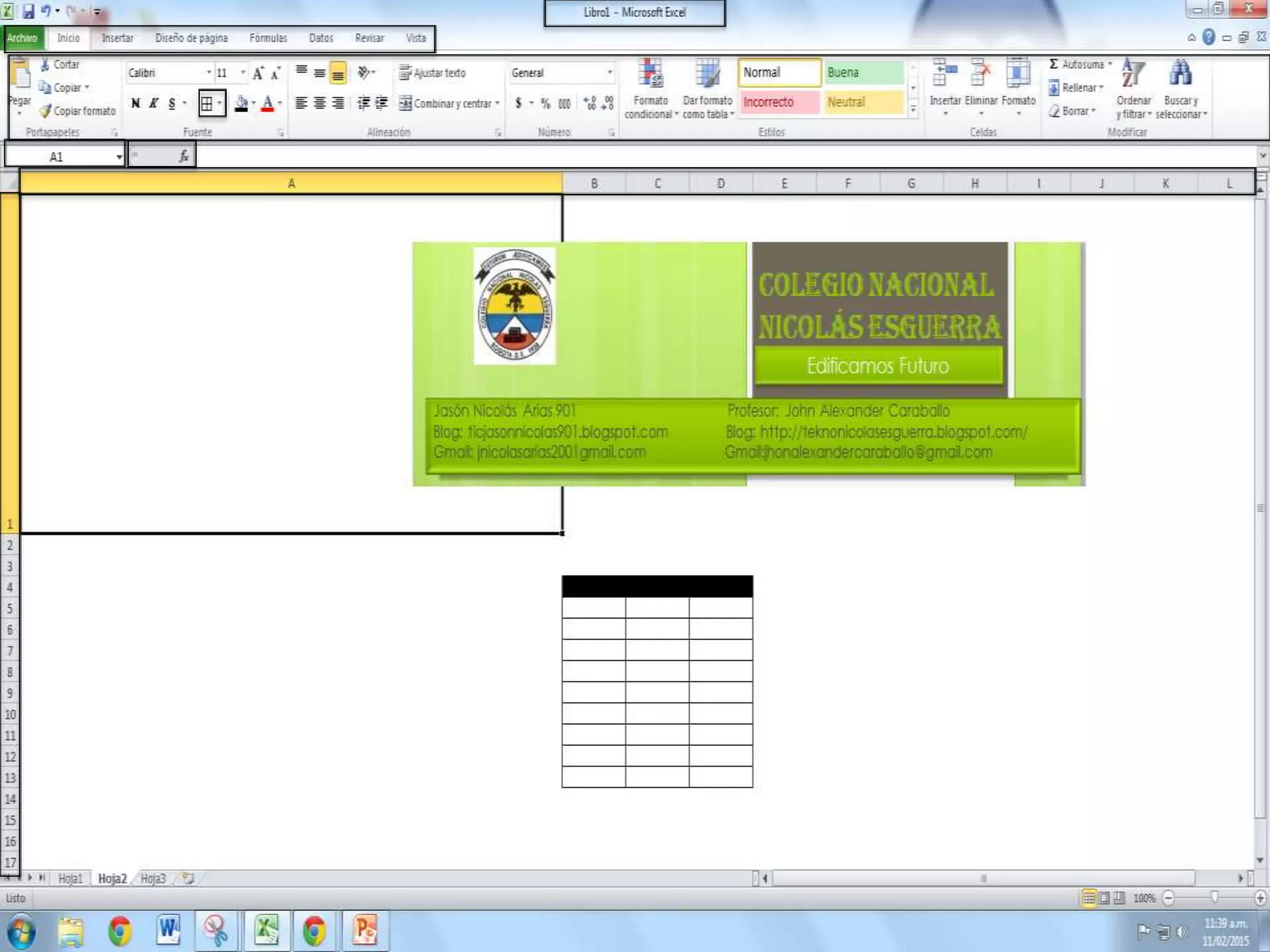Expand the General number format dropdown

click(610, 73)
